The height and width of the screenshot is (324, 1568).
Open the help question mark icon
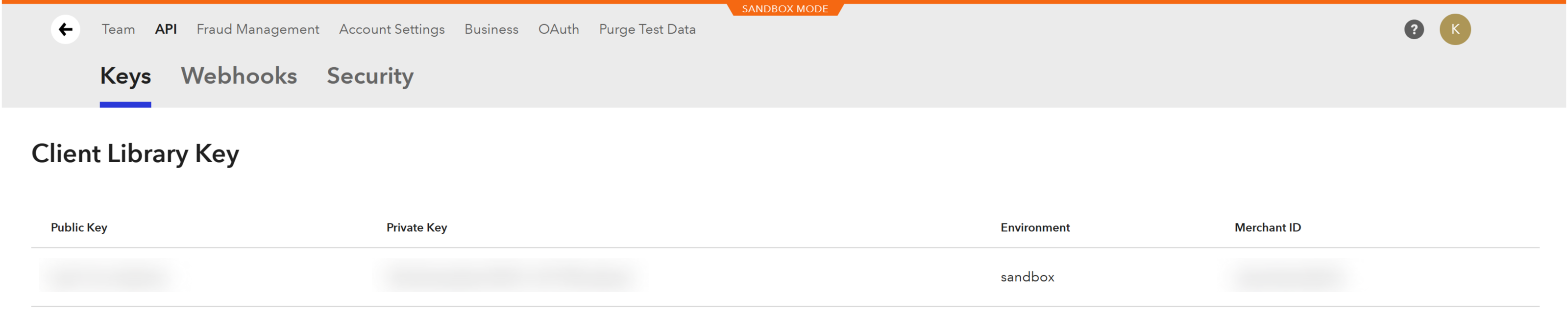tap(1413, 29)
